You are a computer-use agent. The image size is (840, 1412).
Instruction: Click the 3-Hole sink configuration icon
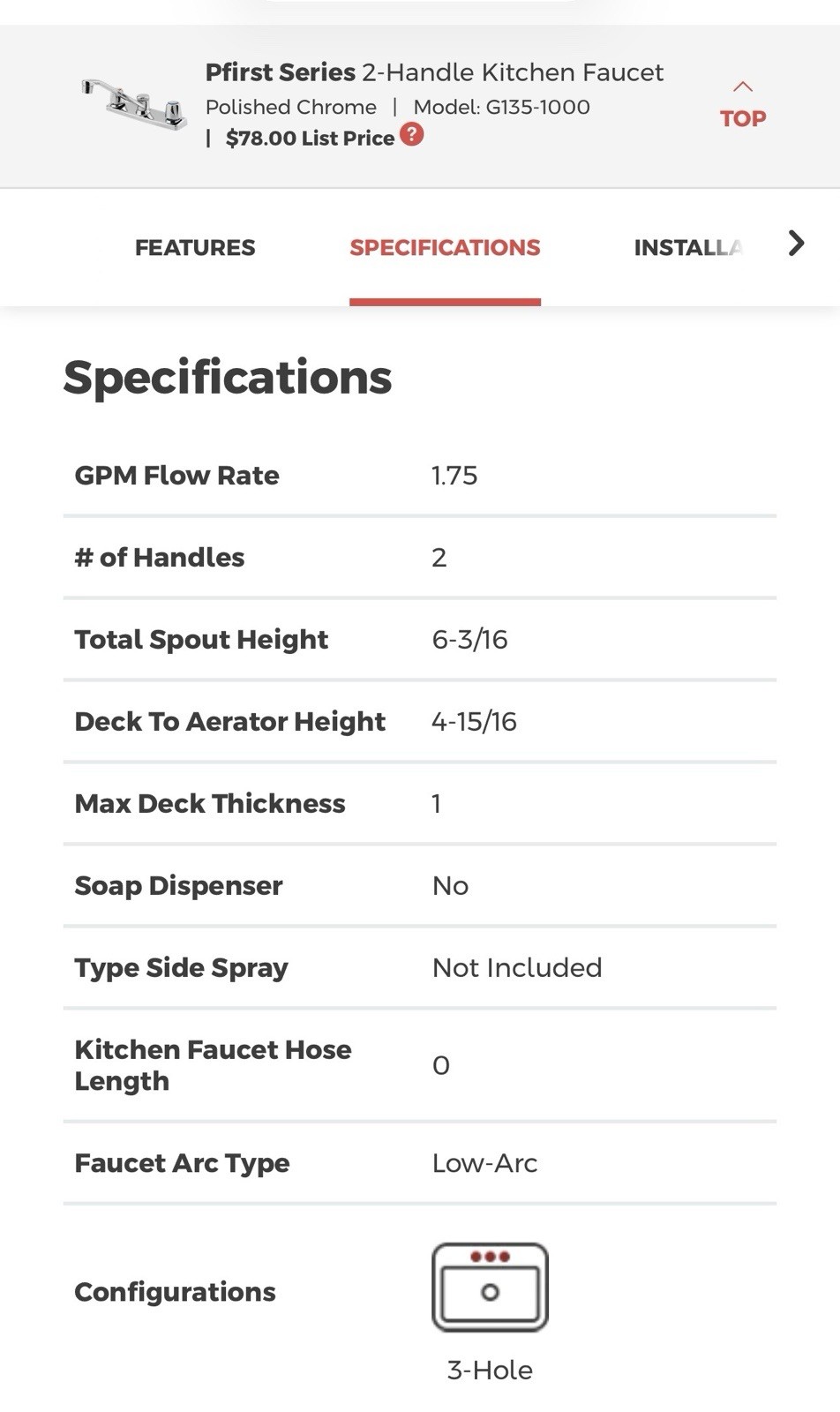(490, 1288)
